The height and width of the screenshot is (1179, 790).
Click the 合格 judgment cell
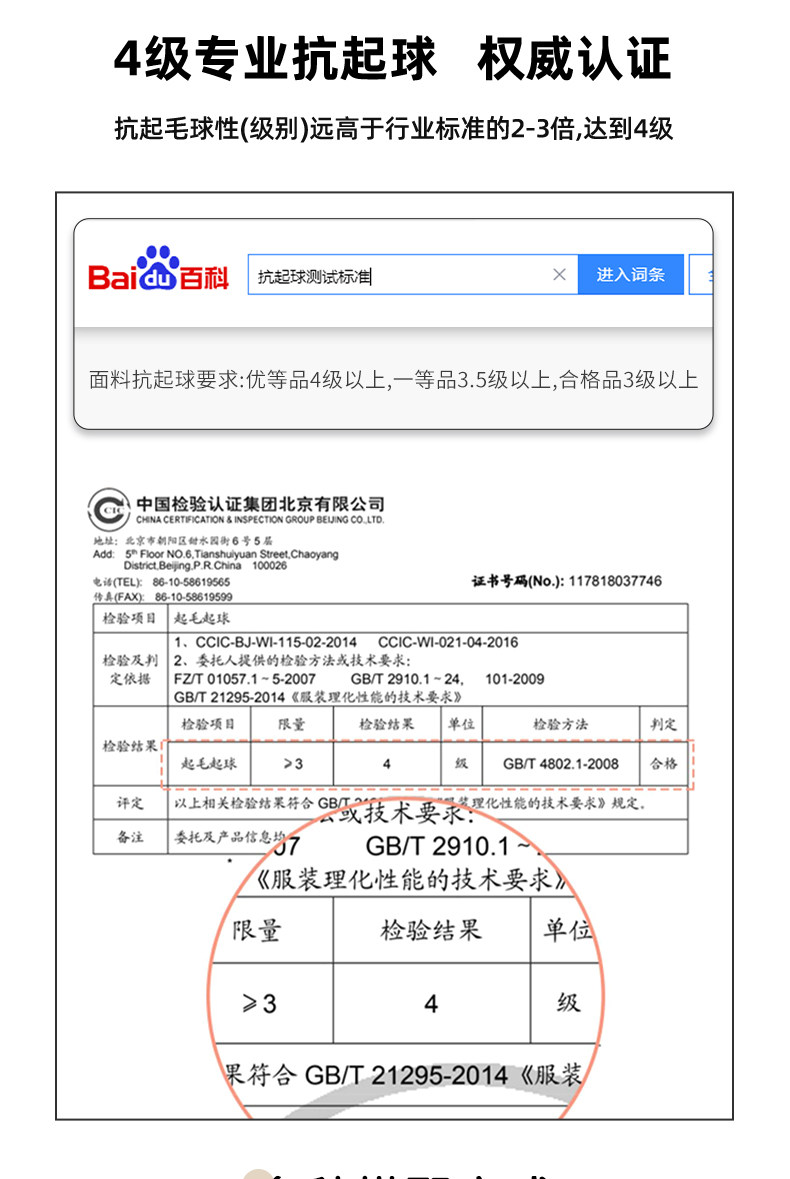664,764
